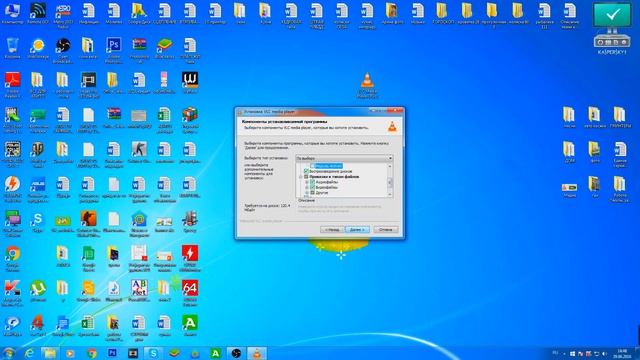
Task: Select the BlueStacks shortcut on the desktop
Action: pyautogui.click(x=164, y=48)
